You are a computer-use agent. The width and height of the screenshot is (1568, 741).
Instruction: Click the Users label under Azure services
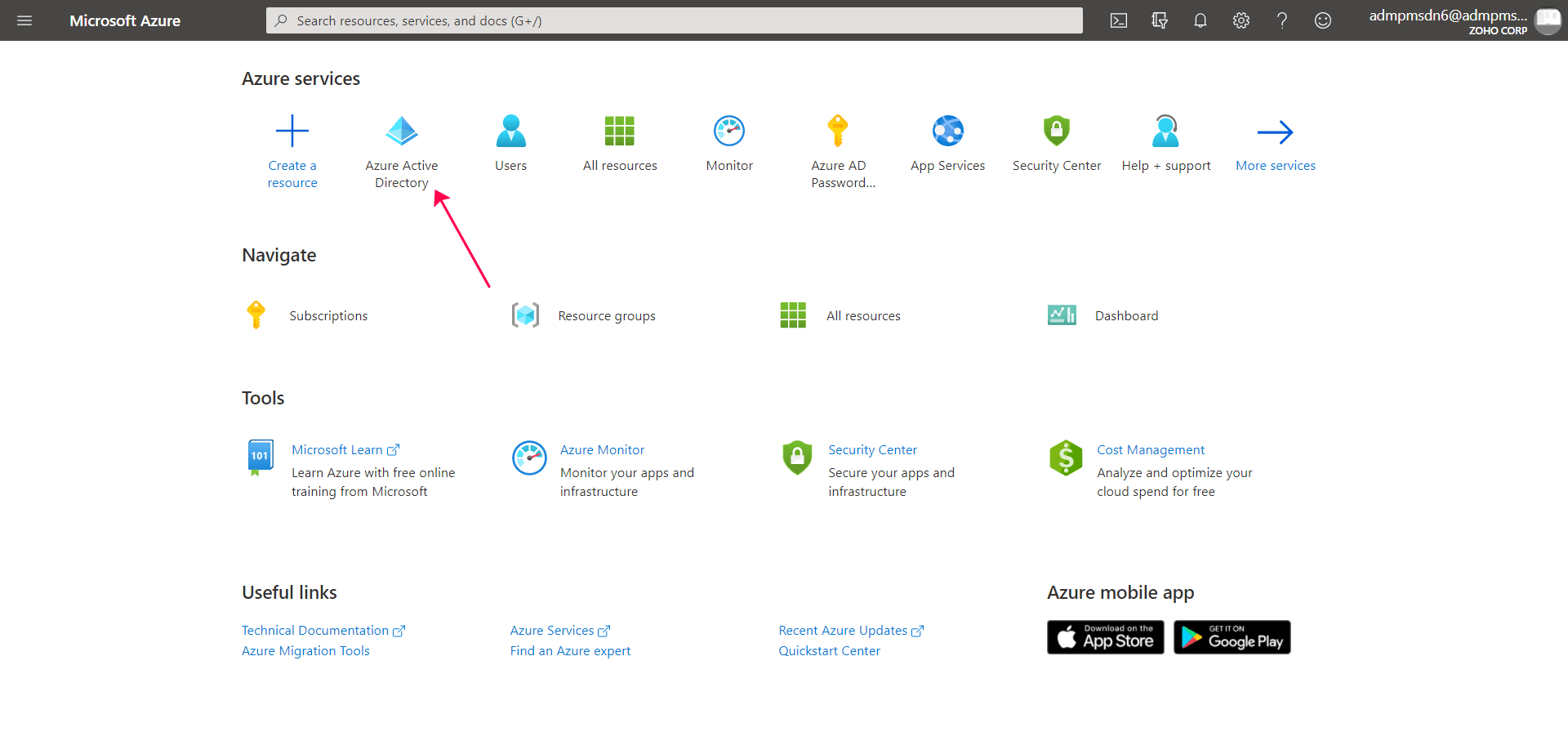[511, 166]
